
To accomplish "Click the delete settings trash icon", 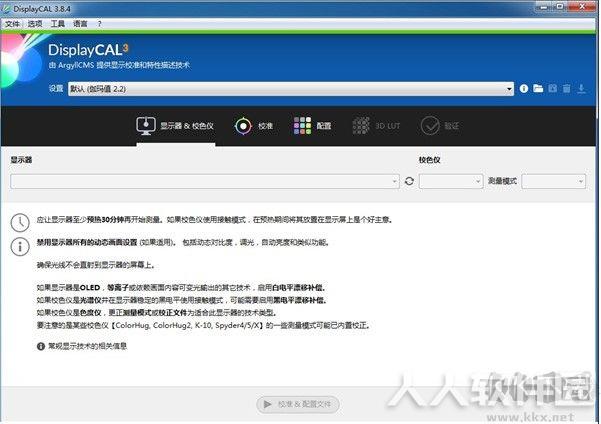I will tap(567, 89).
